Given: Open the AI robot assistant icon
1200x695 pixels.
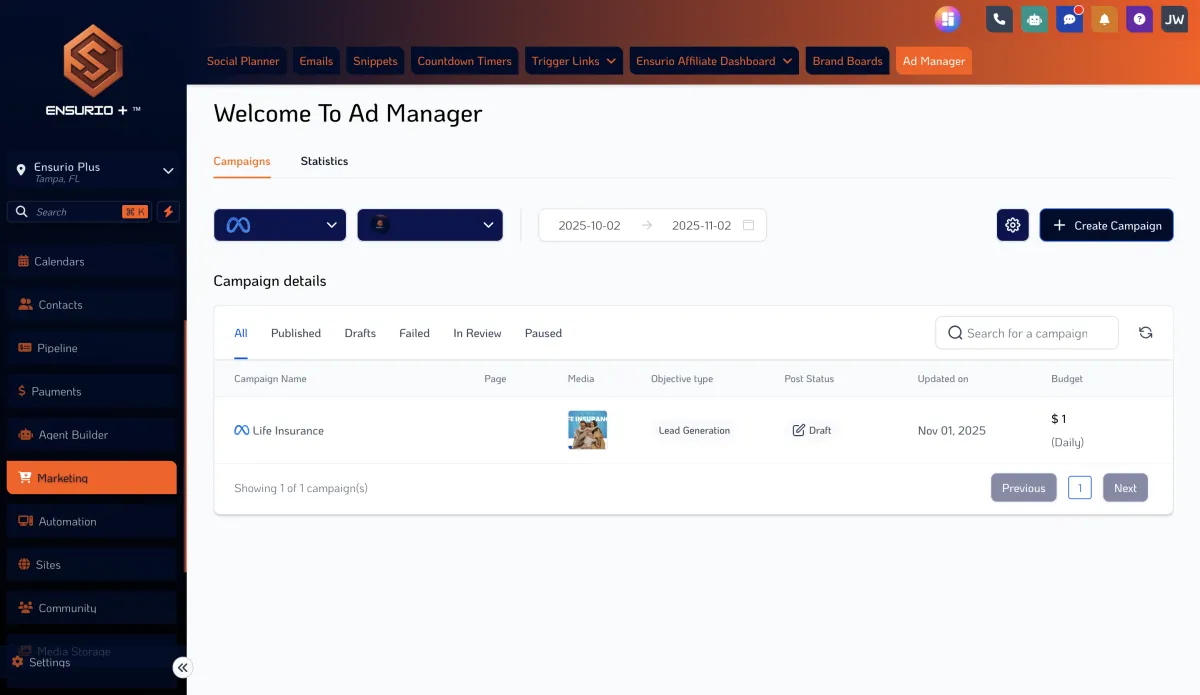Looking at the screenshot, I should 1034,19.
